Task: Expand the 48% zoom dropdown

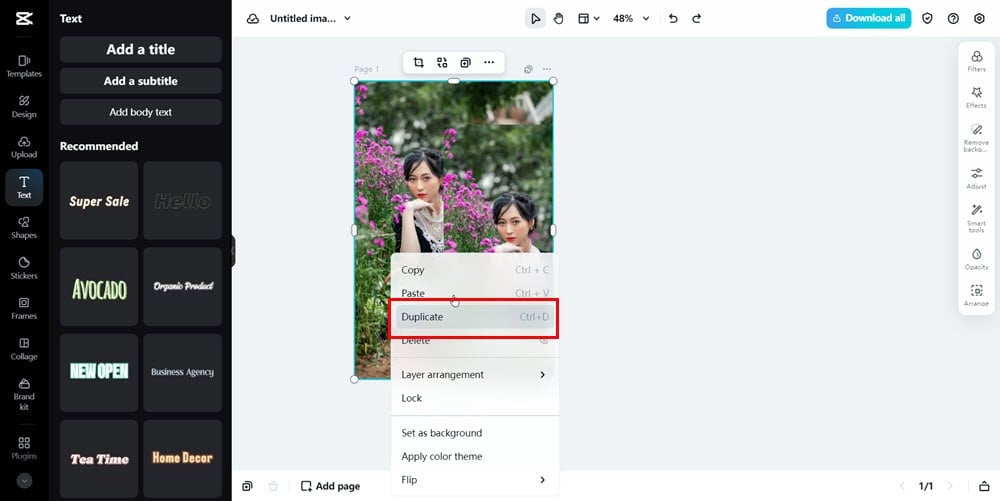Action: 631,18
